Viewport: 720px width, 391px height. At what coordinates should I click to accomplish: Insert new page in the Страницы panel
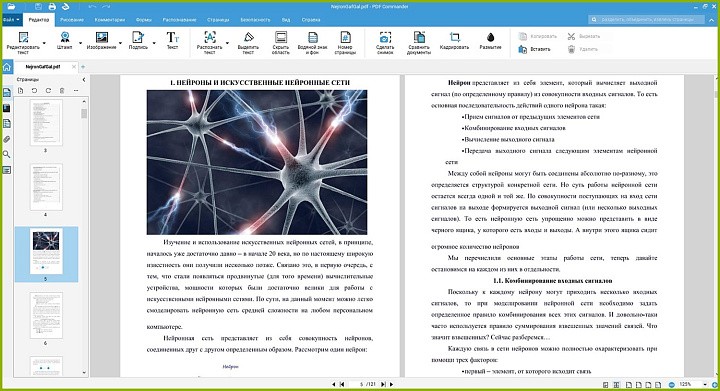21,91
